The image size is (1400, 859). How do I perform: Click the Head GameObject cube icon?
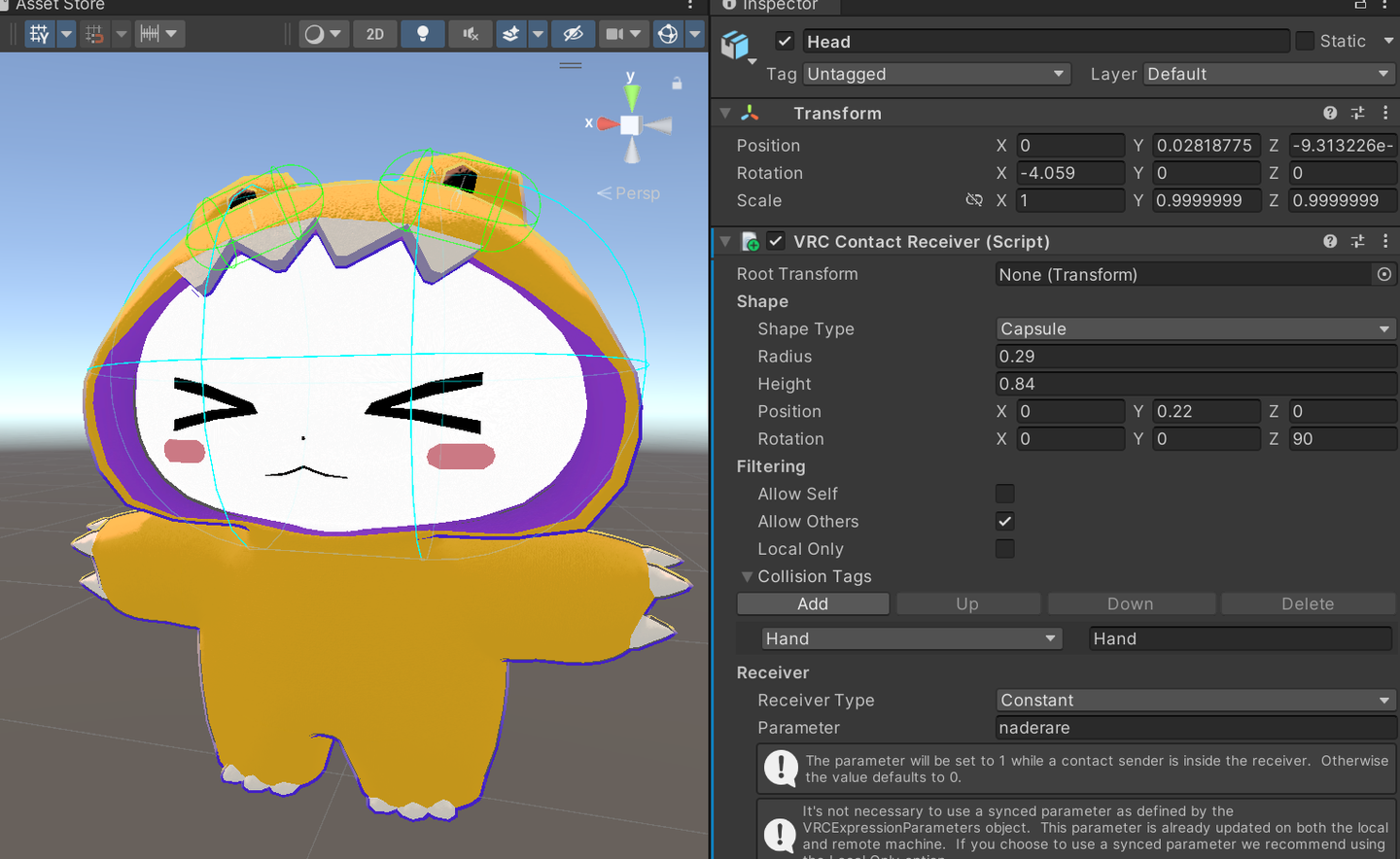pyautogui.click(x=736, y=45)
